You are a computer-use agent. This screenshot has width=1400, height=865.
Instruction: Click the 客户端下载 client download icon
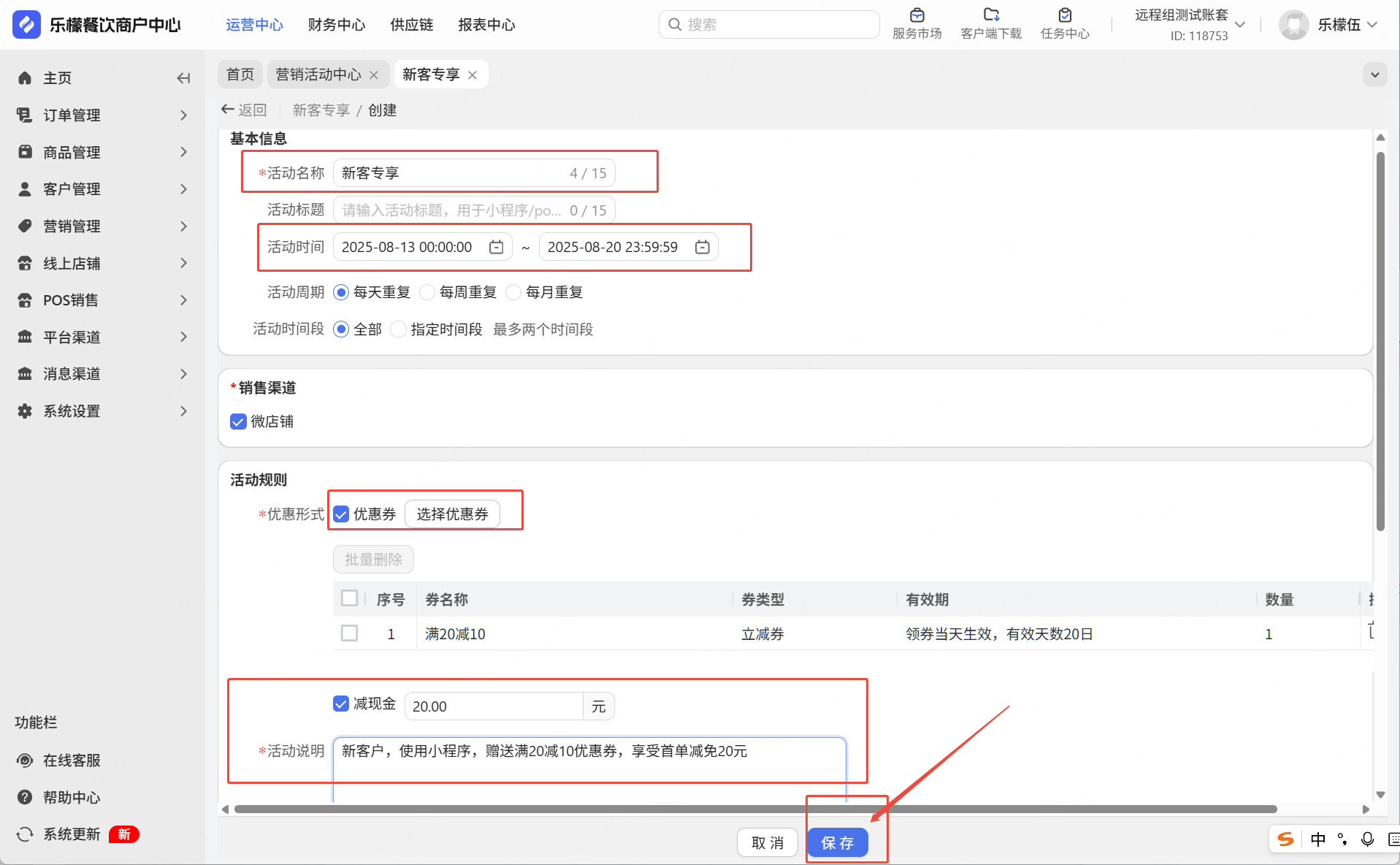click(991, 15)
